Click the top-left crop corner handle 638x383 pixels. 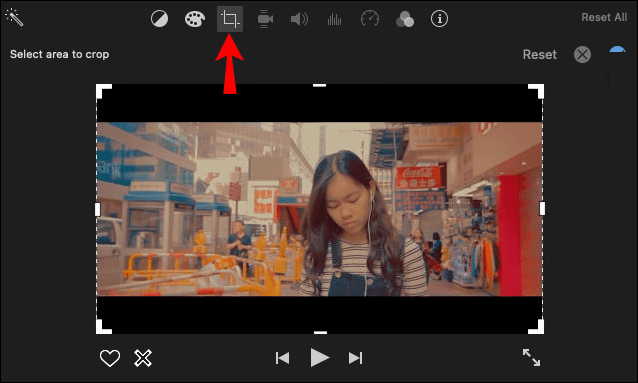click(x=103, y=91)
